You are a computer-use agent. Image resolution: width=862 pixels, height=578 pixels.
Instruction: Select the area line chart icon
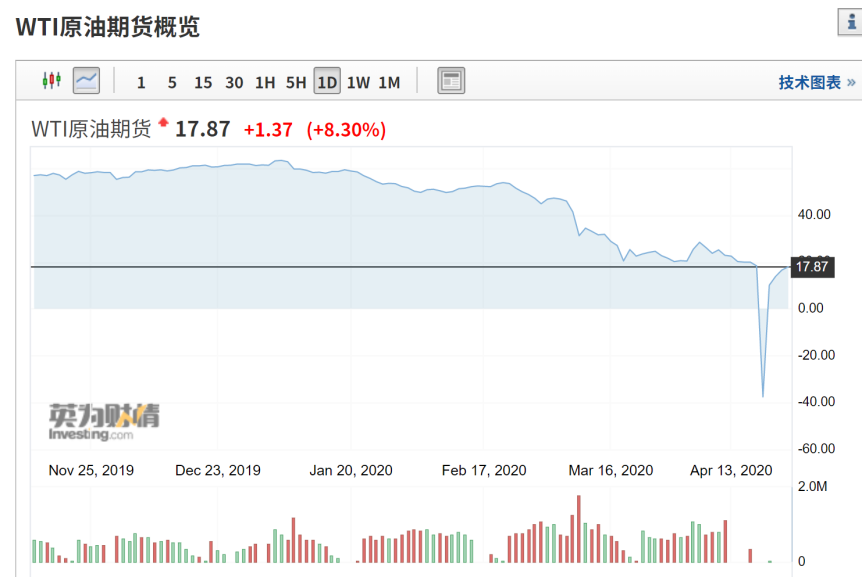(x=86, y=81)
